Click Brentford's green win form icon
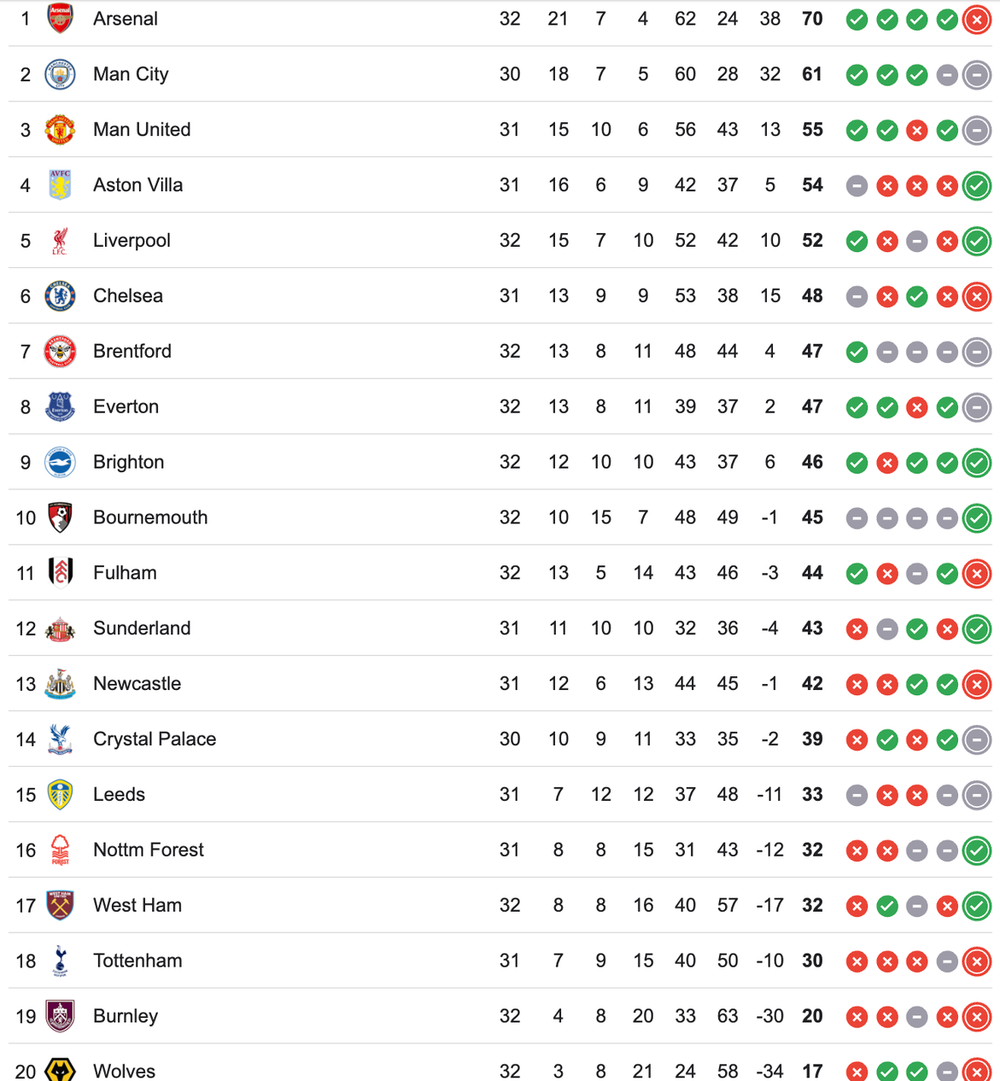The width and height of the screenshot is (1000, 1081). pyautogui.click(x=856, y=351)
